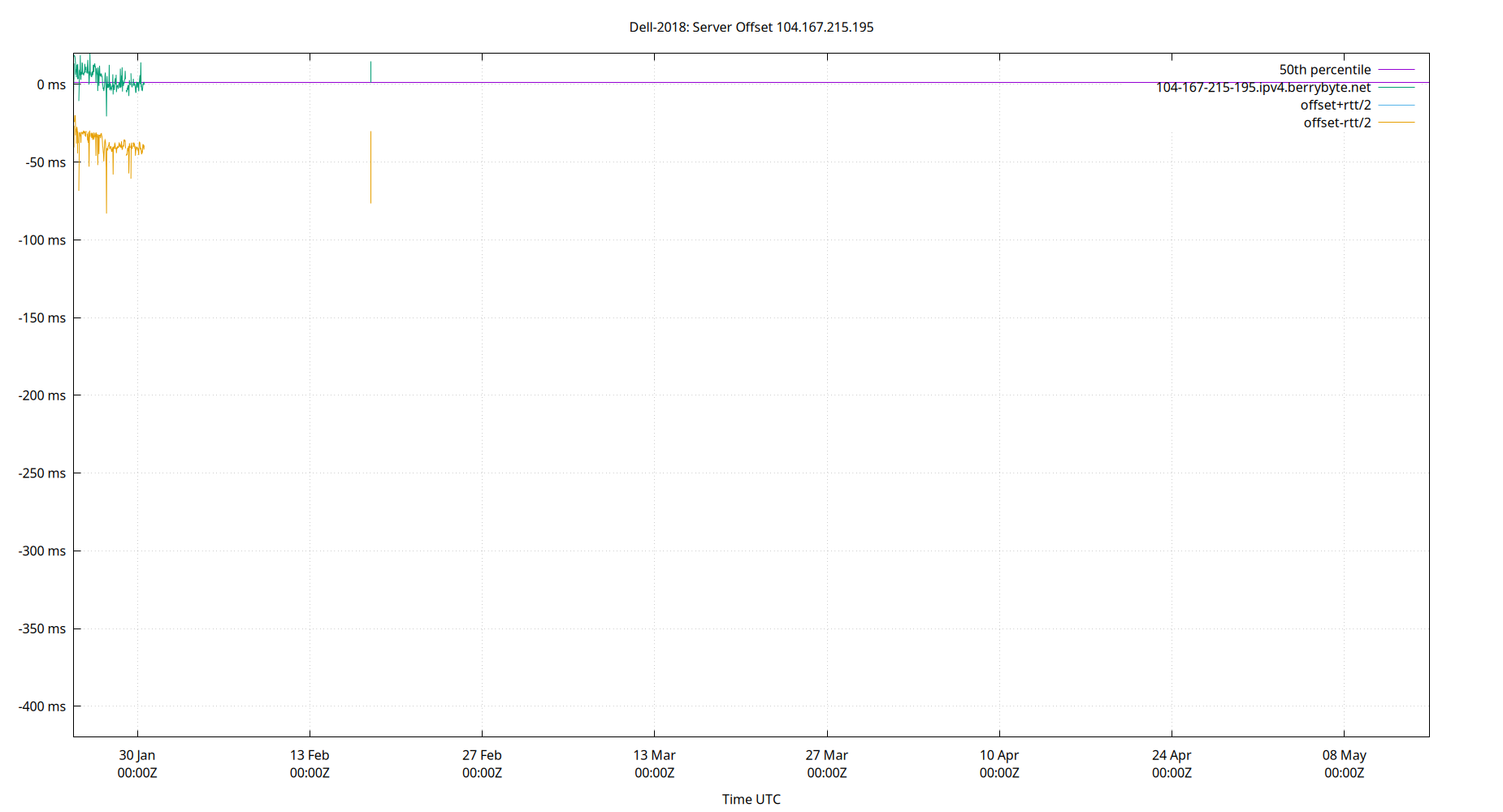
Task: Select the offset-rtt/2 legend entry
Action: point(1337,122)
